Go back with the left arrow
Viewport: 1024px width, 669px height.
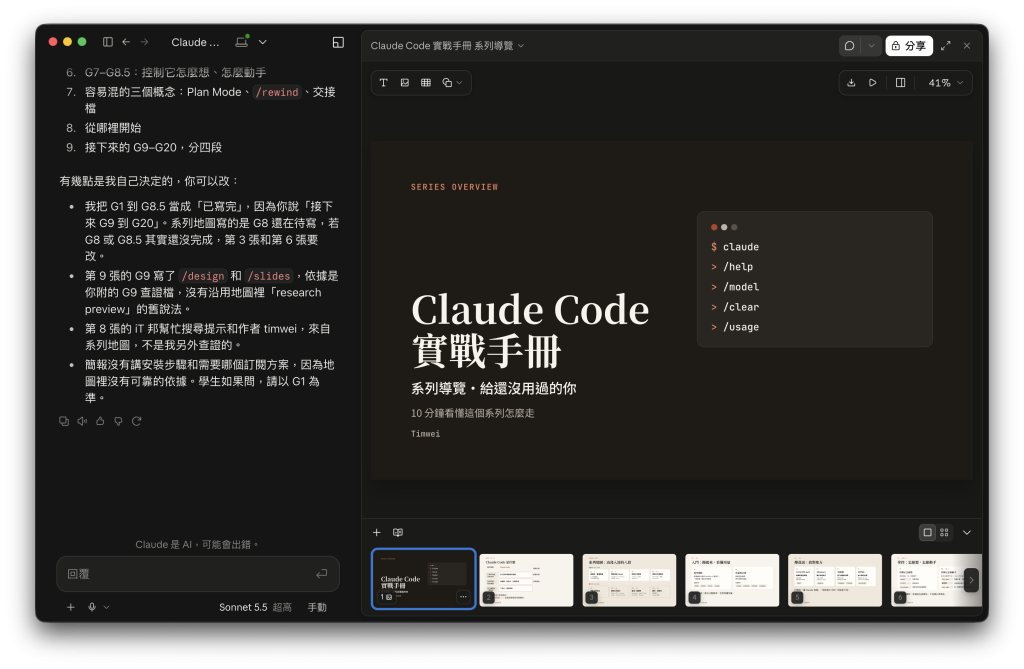tap(126, 42)
